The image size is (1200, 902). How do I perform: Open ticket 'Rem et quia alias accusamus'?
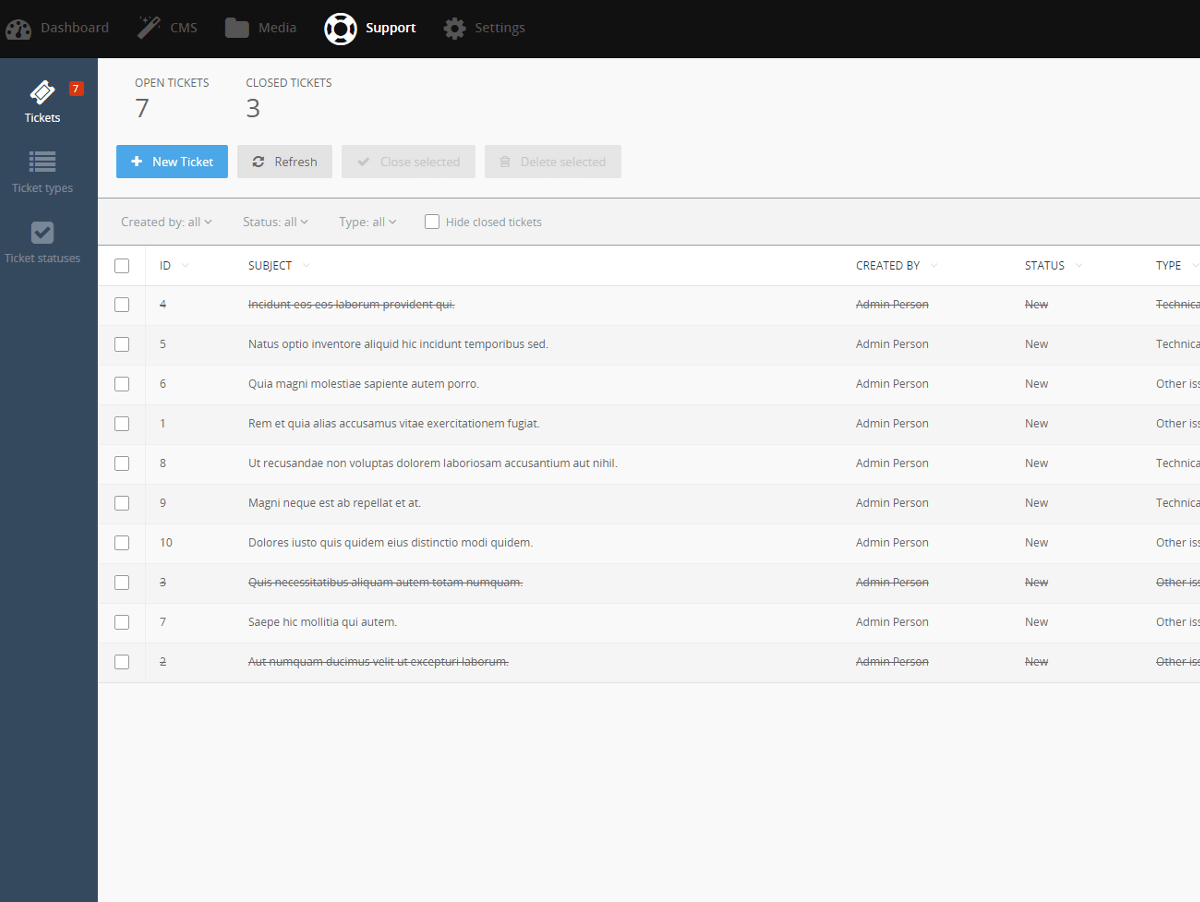[x=394, y=424]
